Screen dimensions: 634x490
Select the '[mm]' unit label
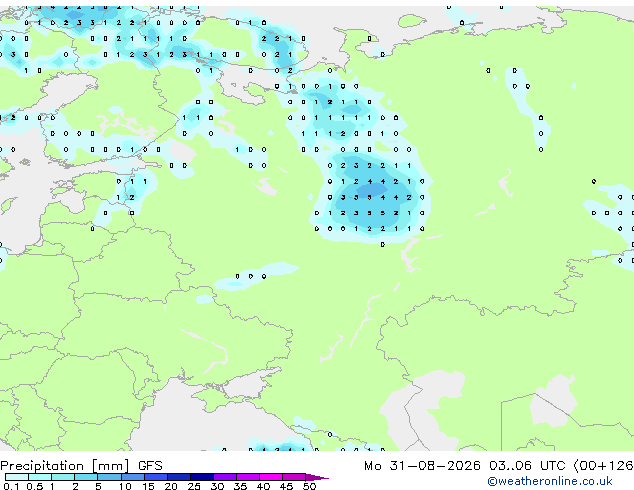coord(110,466)
